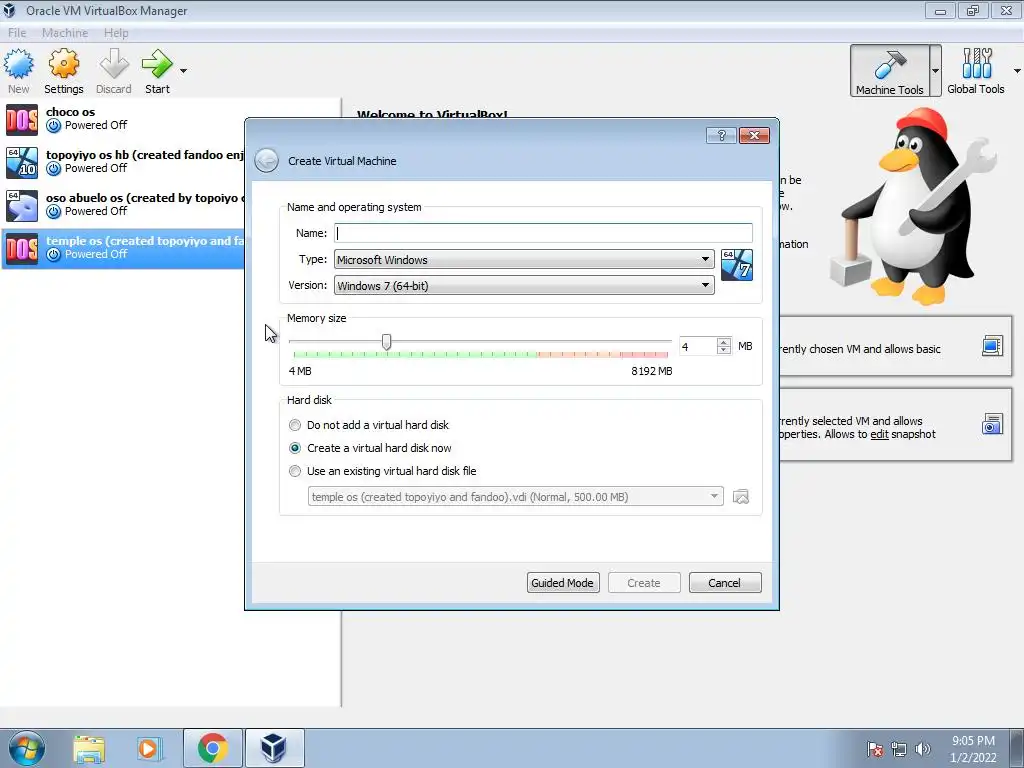
Task: Select temple os DOS icon
Action: coord(22,249)
